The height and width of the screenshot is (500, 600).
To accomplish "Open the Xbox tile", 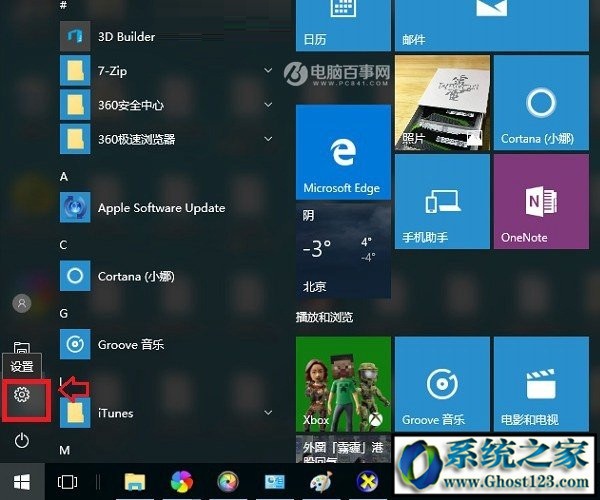I will click(x=343, y=384).
